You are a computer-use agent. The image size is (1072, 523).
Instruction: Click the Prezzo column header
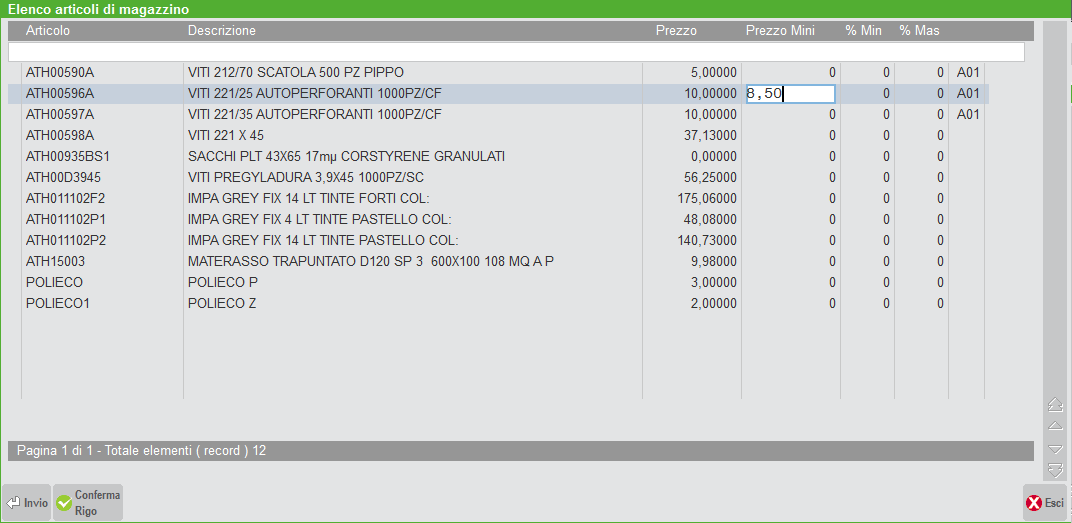point(676,31)
